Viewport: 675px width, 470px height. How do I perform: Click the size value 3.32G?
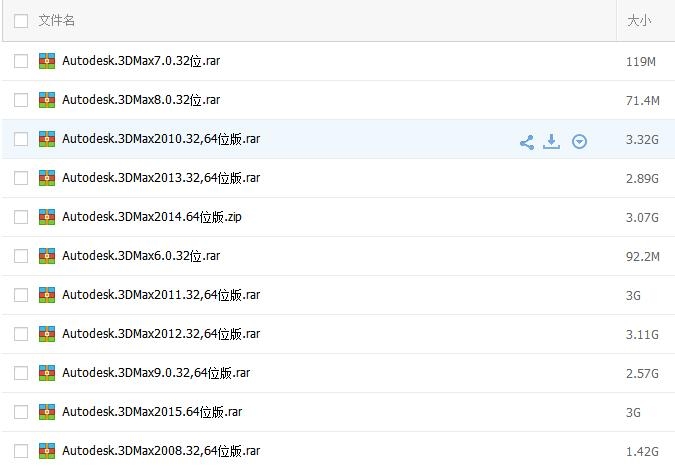pos(642,140)
